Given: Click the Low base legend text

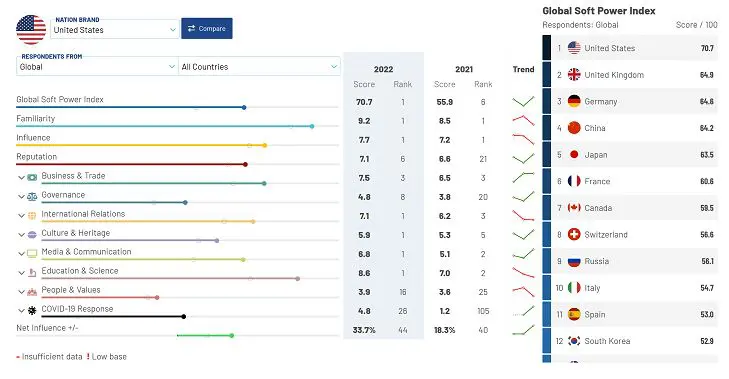Looking at the screenshot, I should click(109, 357).
